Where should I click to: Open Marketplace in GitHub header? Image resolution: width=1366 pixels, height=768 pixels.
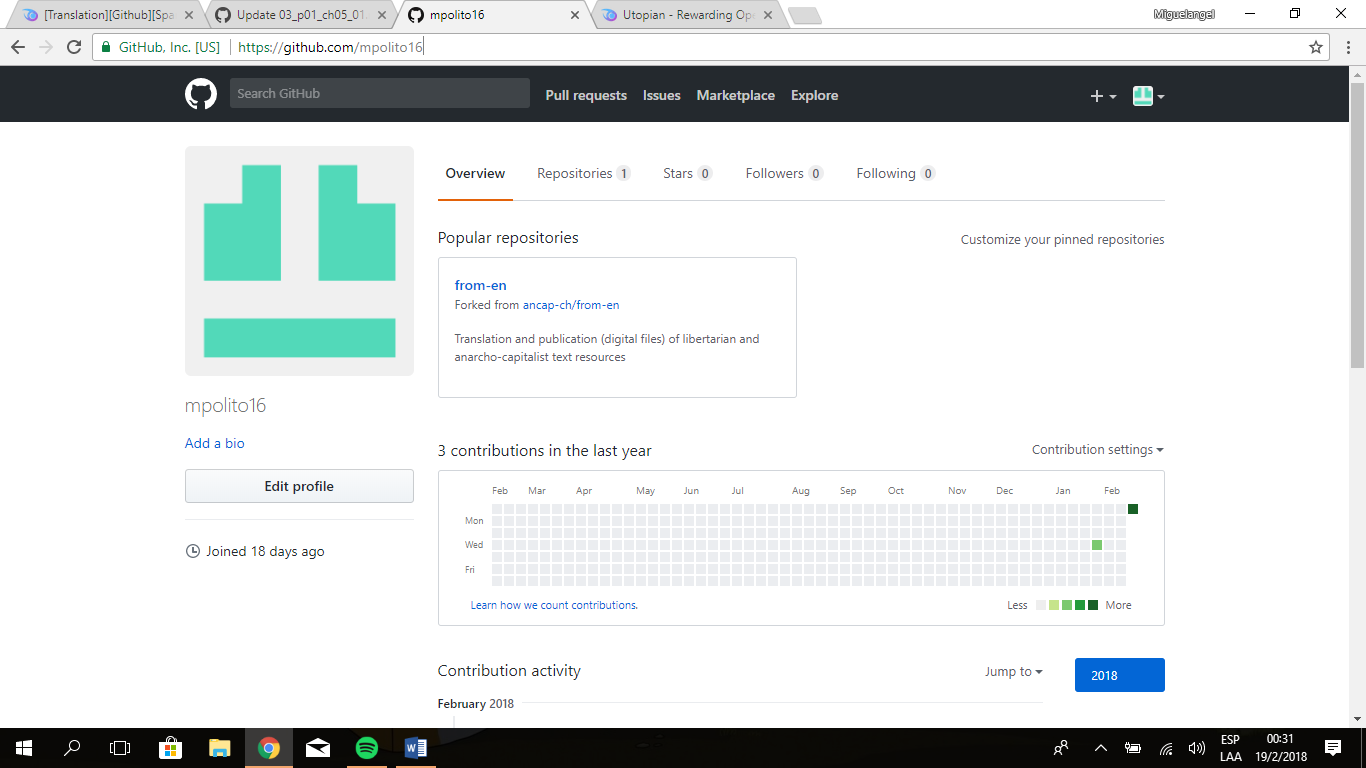[736, 95]
